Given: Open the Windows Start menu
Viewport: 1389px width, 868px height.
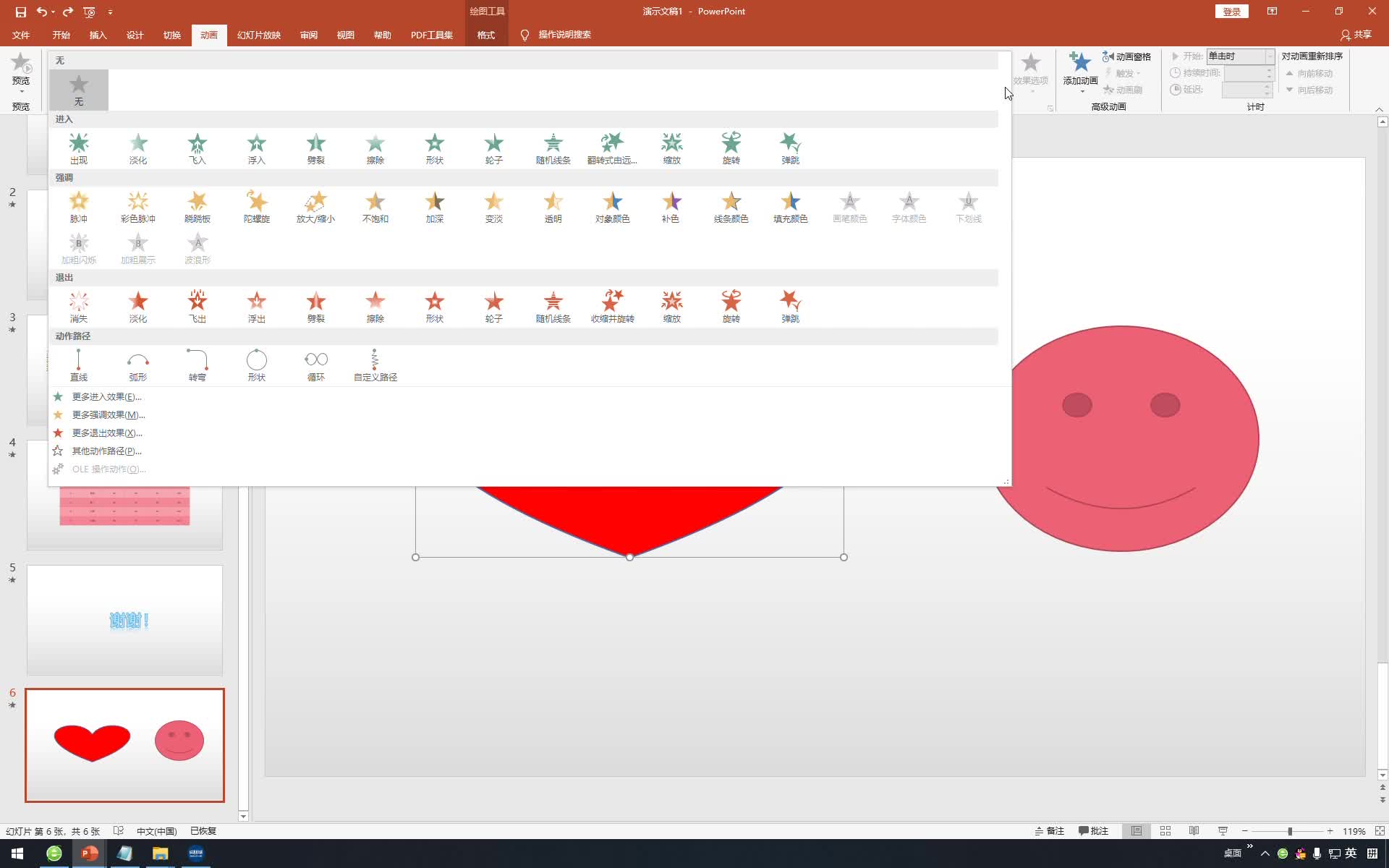Looking at the screenshot, I should pos(17,854).
